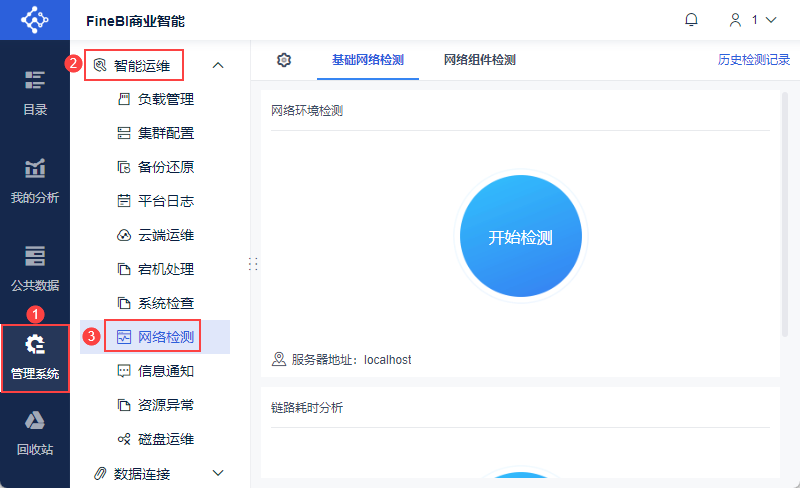Open 我的分析 chart icon in sidebar
This screenshot has width=800, height=488.
tap(35, 168)
